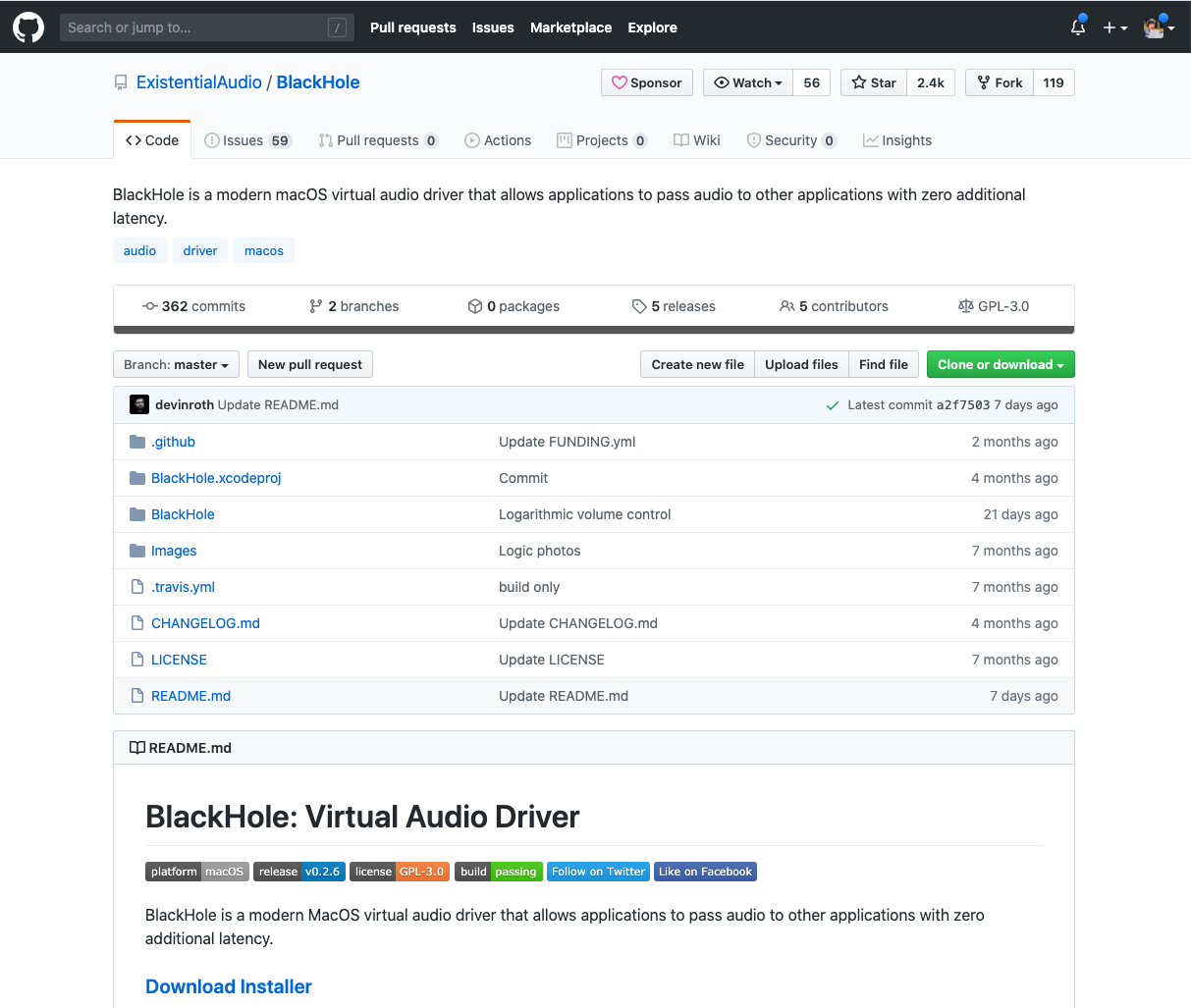This screenshot has width=1191, height=1008.
Task: Open Explore in the top navigation
Action: tap(653, 27)
